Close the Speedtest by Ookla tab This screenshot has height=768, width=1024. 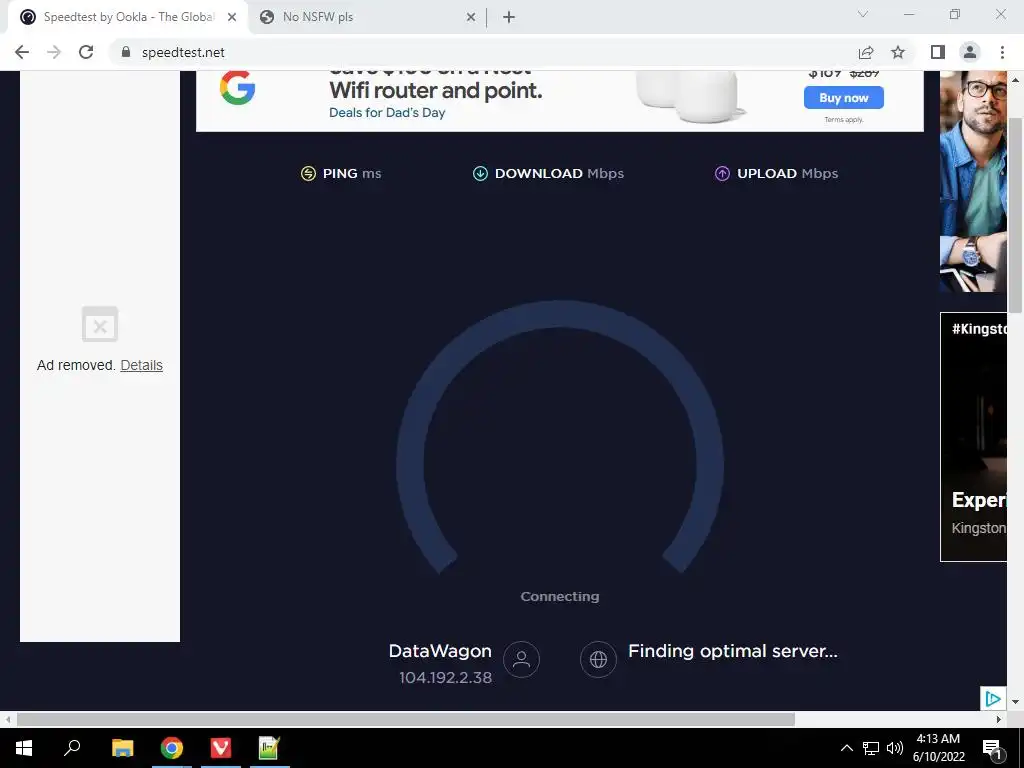[232, 18]
